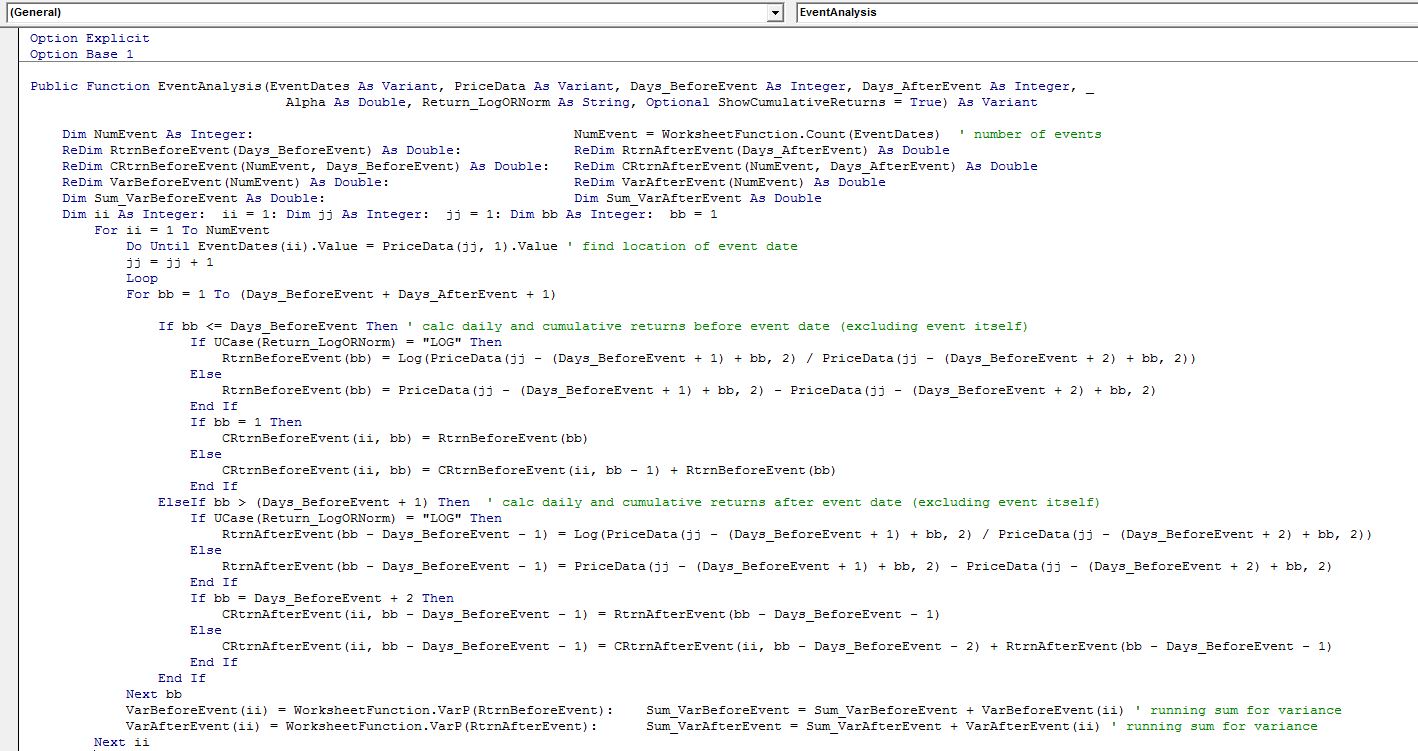Place cursor on 'Next bb' statement
1418x751 pixels.
[x=153, y=694]
